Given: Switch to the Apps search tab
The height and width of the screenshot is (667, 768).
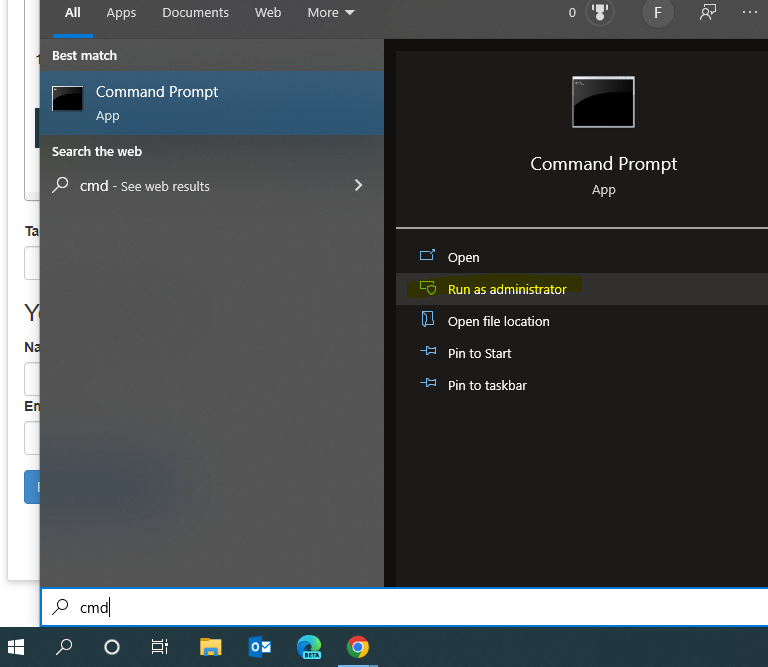Looking at the screenshot, I should click(121, 13).
